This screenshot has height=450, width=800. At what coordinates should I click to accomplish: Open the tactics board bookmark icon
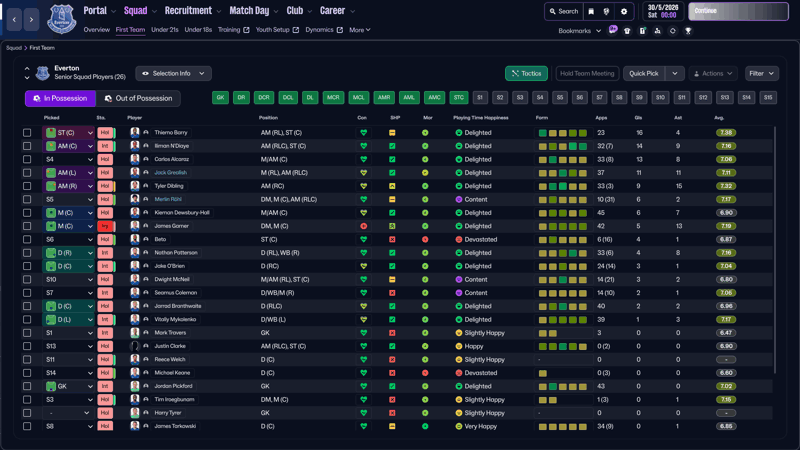[x=642, y=31]
